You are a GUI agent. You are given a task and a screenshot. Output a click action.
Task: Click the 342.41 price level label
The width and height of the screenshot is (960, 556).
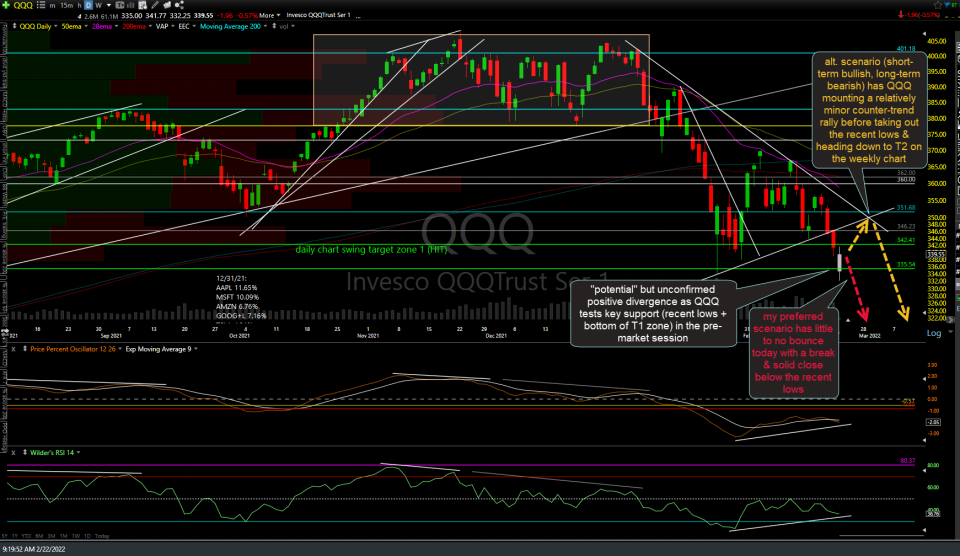(906, 240)
